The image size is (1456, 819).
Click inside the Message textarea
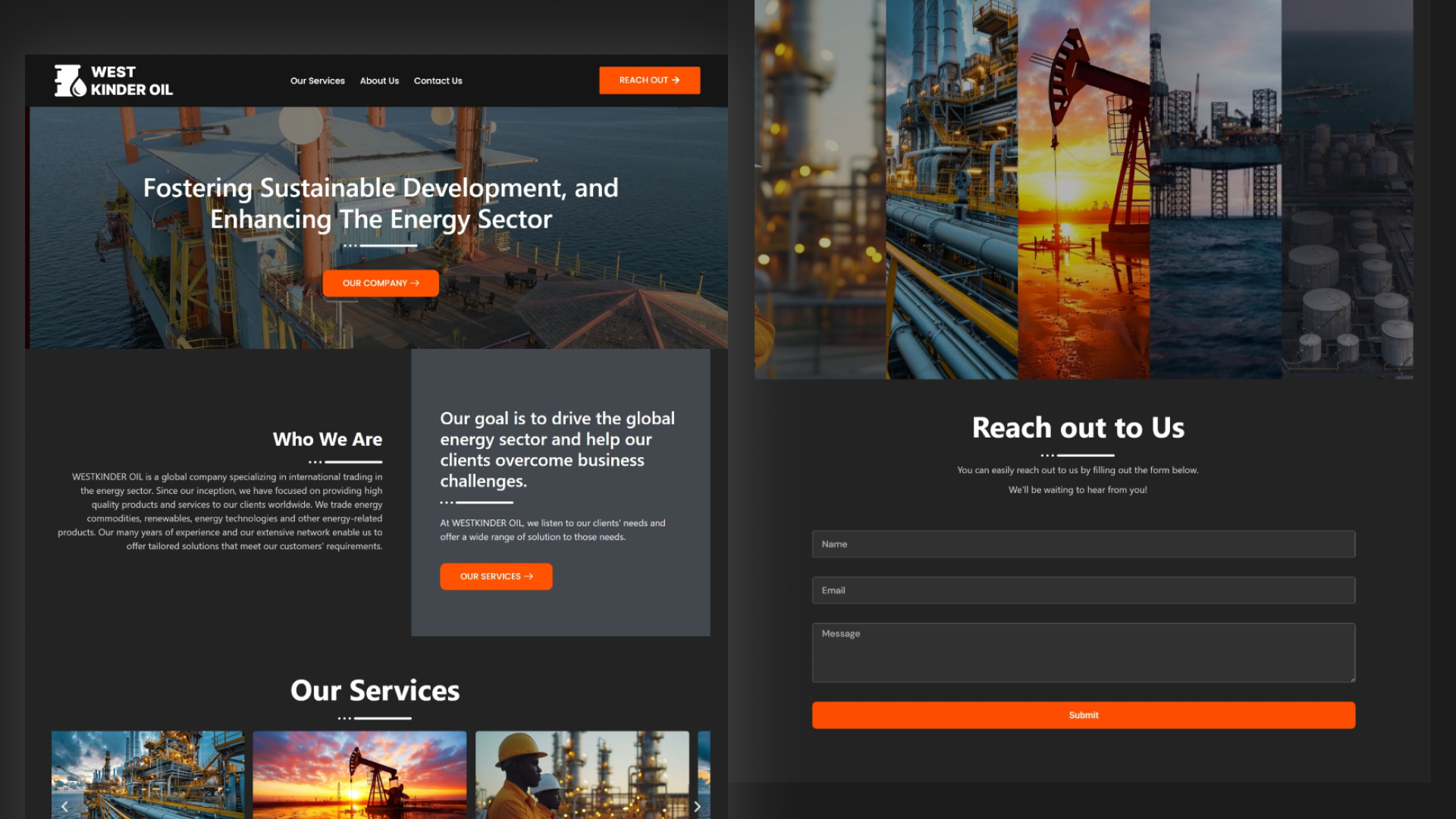point(1083,652)
